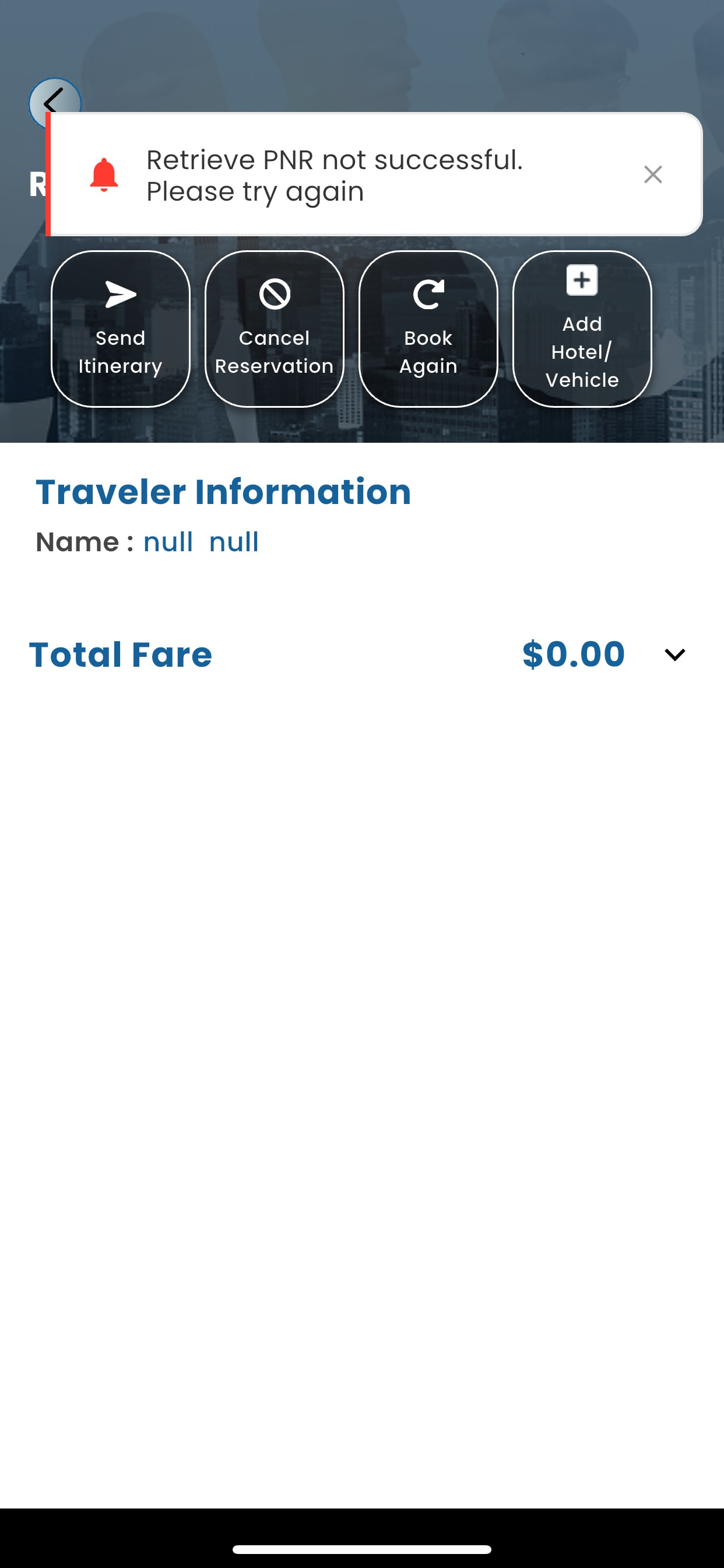Click the Book Again text label

[428, 352]
